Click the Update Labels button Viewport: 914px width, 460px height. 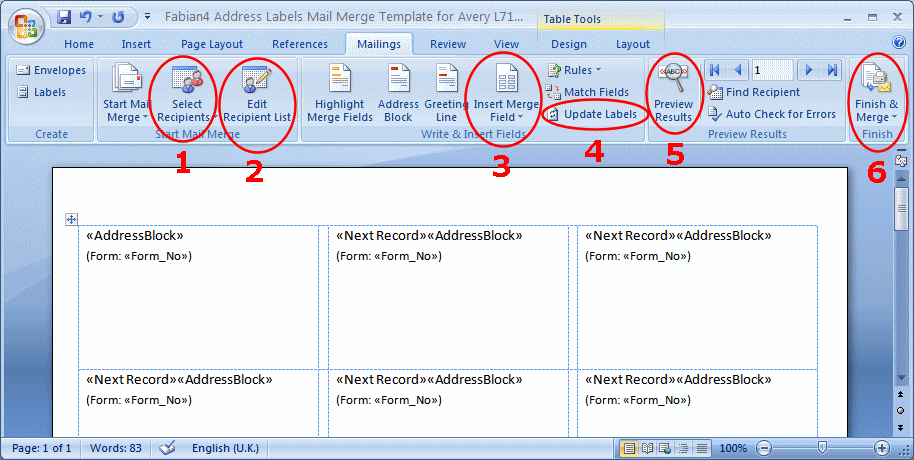592,114
